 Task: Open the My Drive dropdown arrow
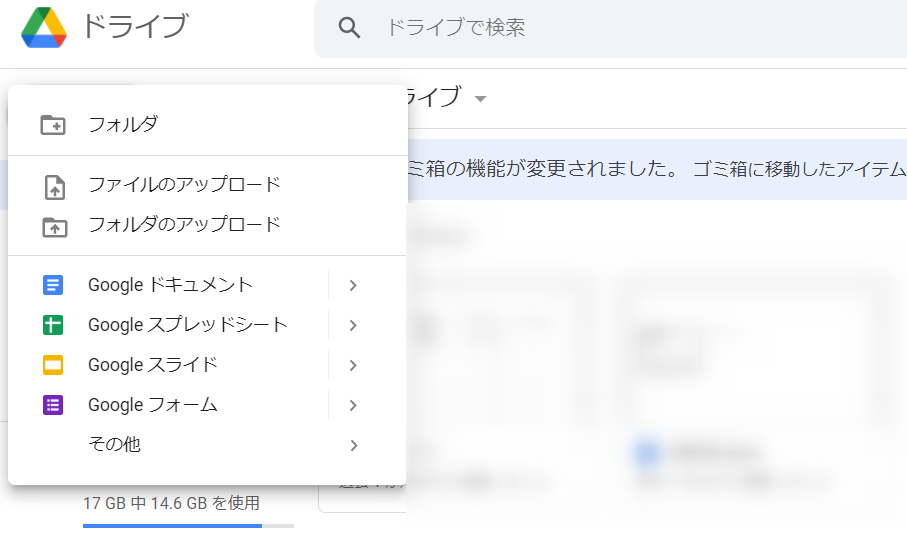[x=481, y=99]
